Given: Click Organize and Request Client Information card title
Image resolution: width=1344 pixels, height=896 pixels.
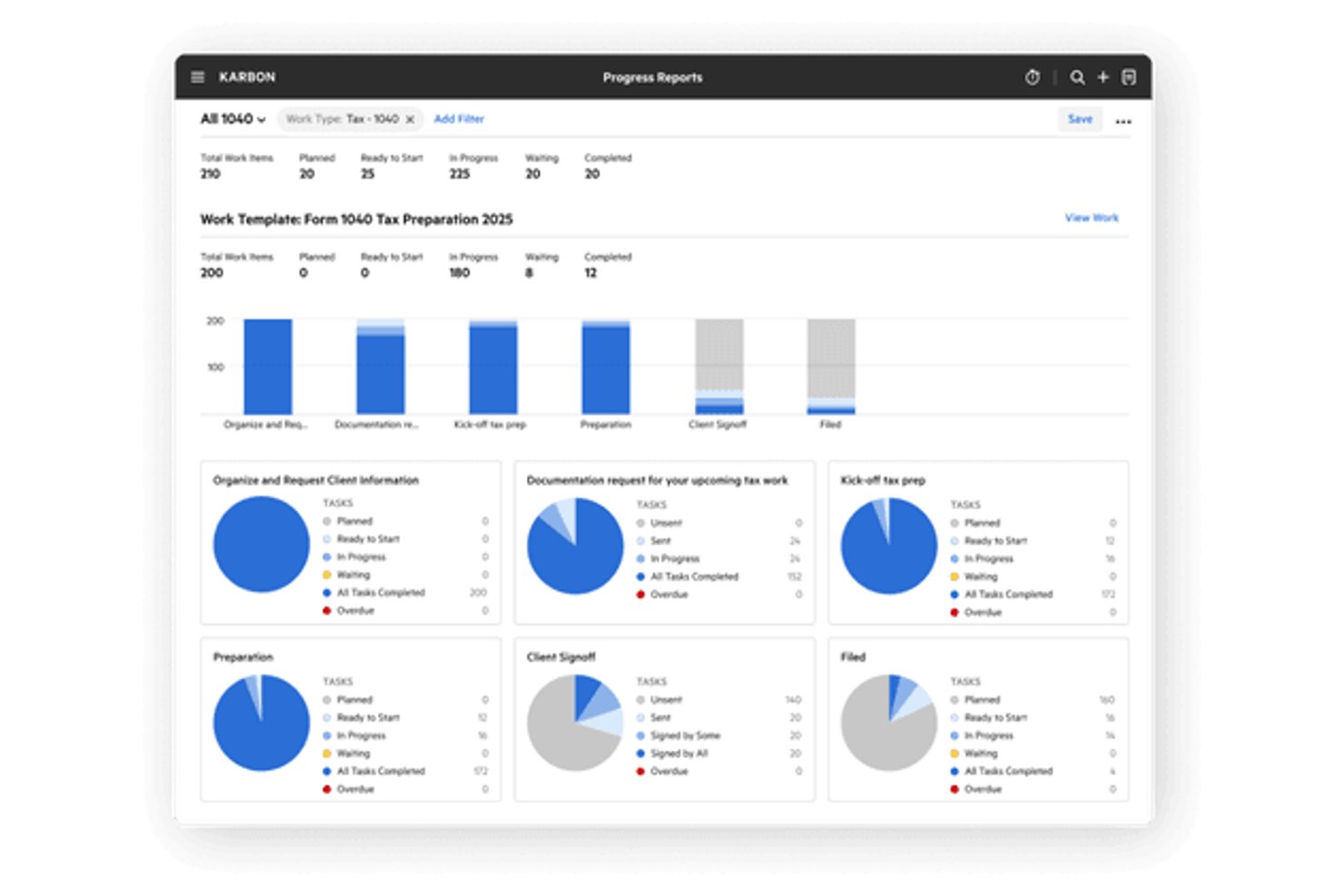Looking at the screenshot, I should point(315,480).
